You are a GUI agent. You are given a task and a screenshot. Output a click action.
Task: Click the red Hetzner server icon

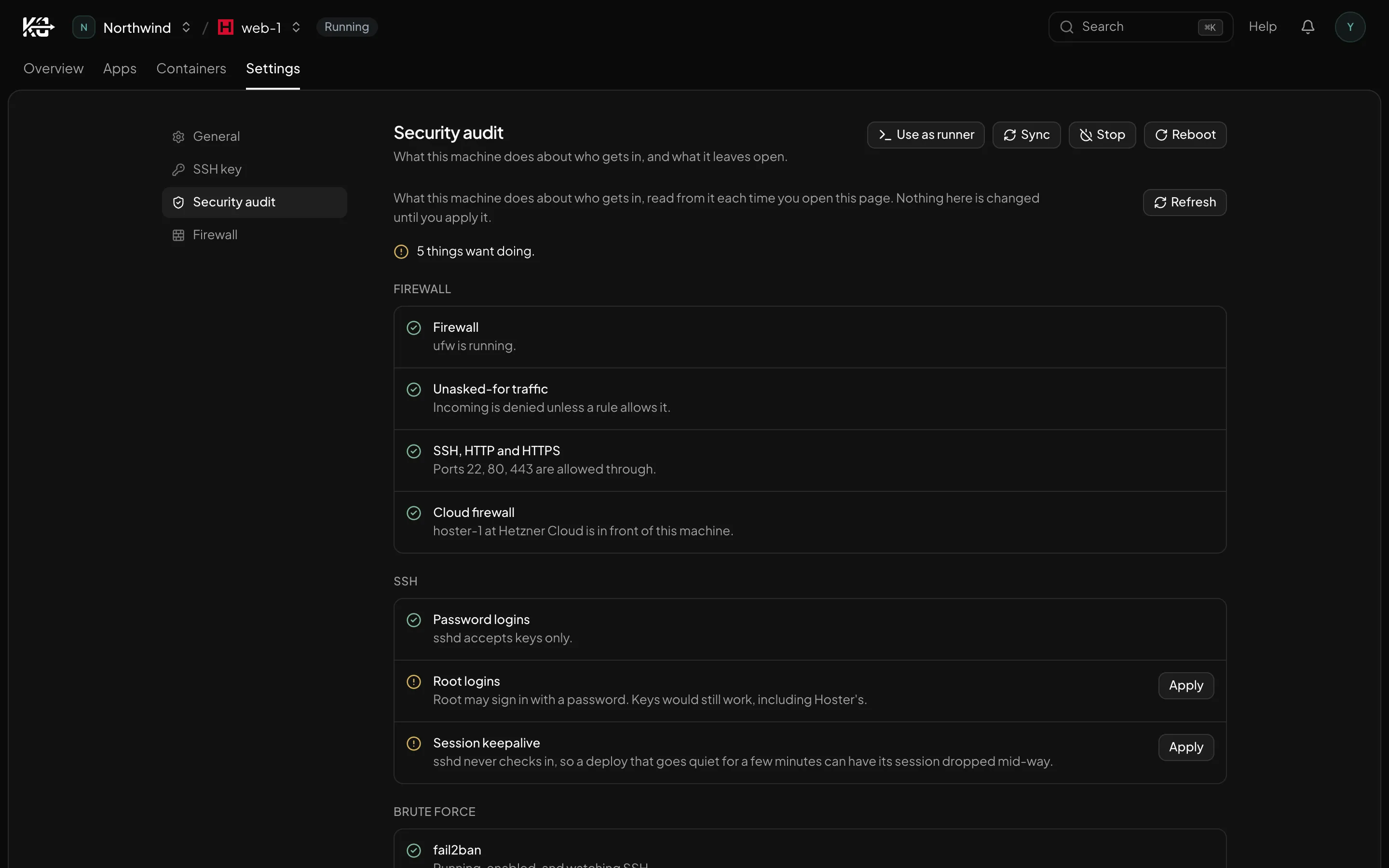(x=226, y=27)
